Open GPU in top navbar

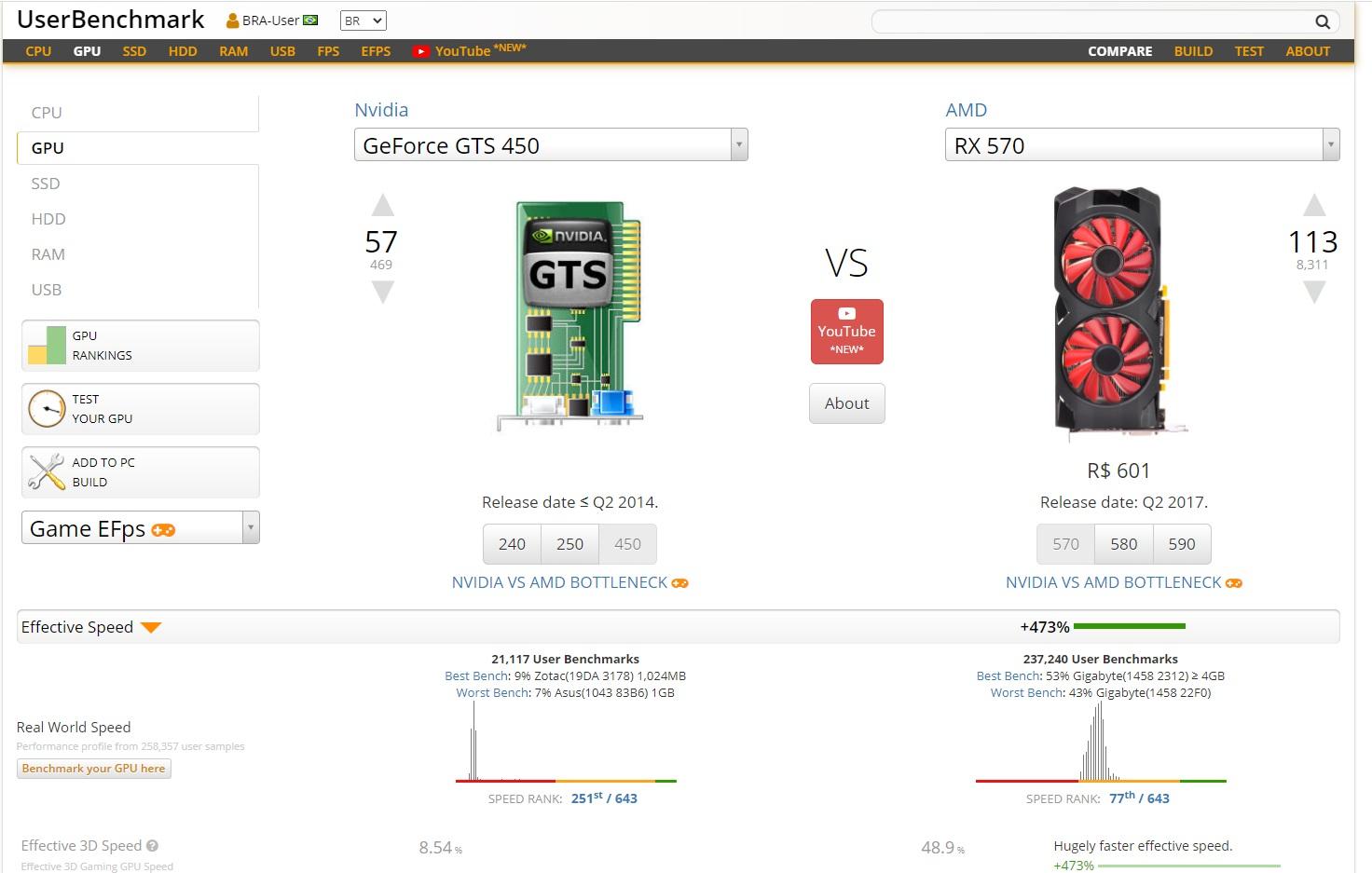coord(87,51)
